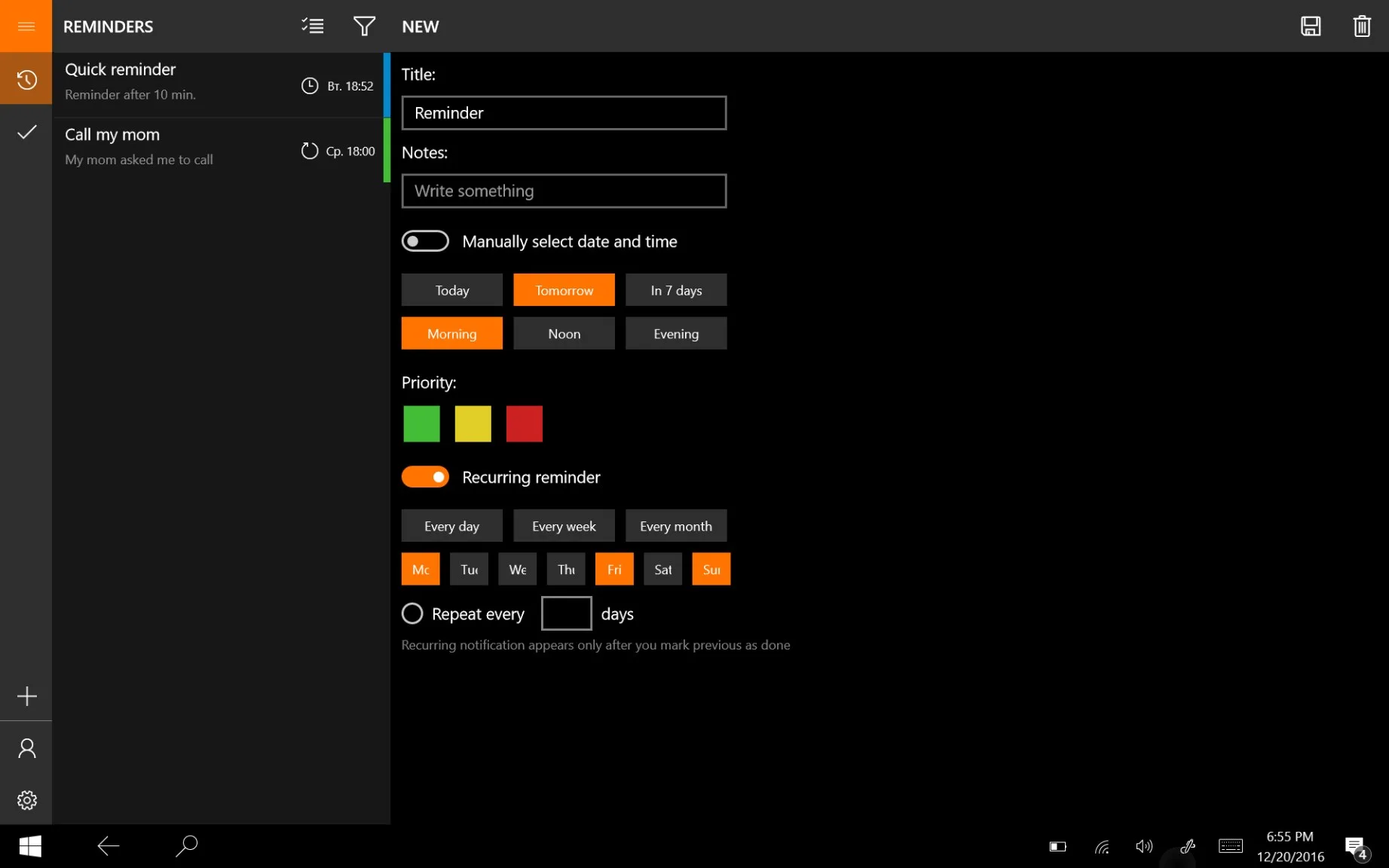
Task: Check battery status tray icon
Action: pos(1058,847)
